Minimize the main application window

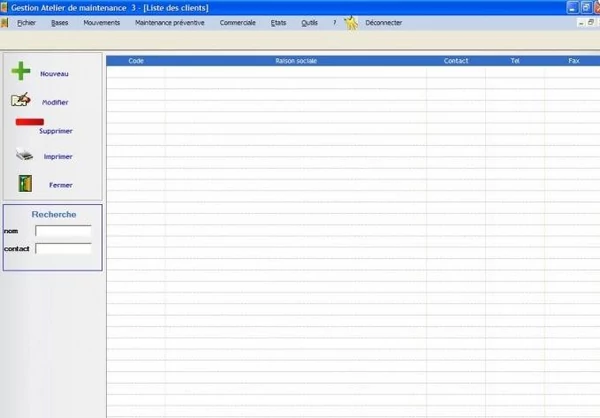(x=572, y=7)
